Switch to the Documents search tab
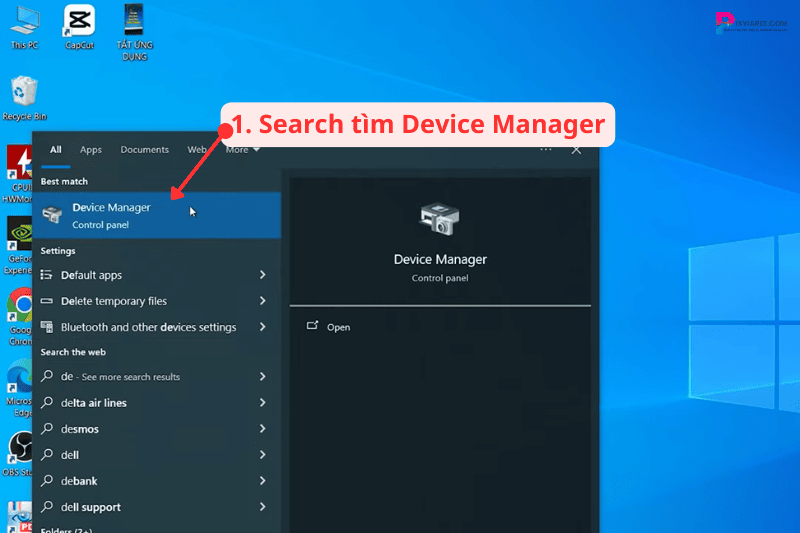This screenshot has height=533, width=800. tap(144, 150)
